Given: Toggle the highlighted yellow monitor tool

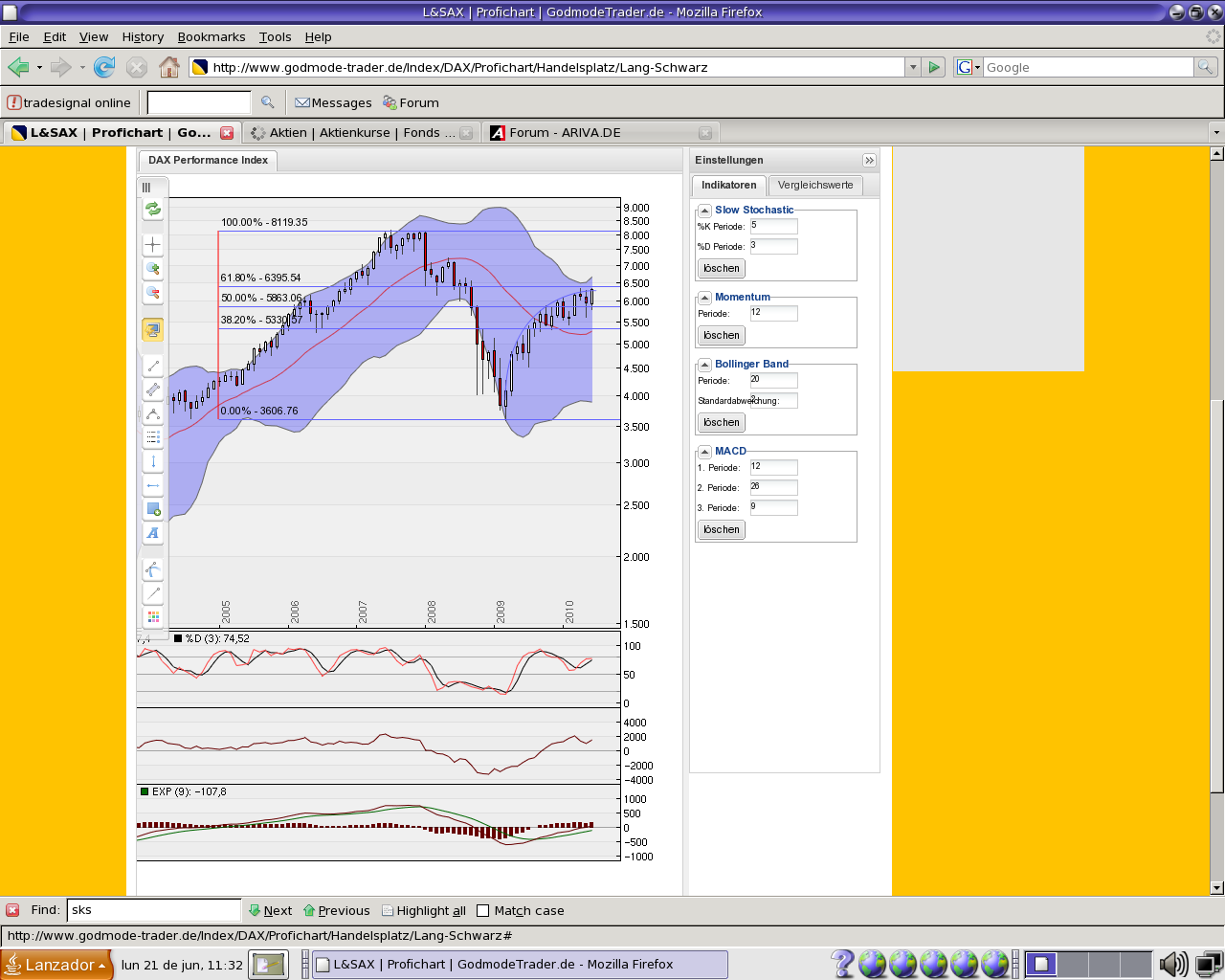Looking at the screenshot, I should point(152,329).
